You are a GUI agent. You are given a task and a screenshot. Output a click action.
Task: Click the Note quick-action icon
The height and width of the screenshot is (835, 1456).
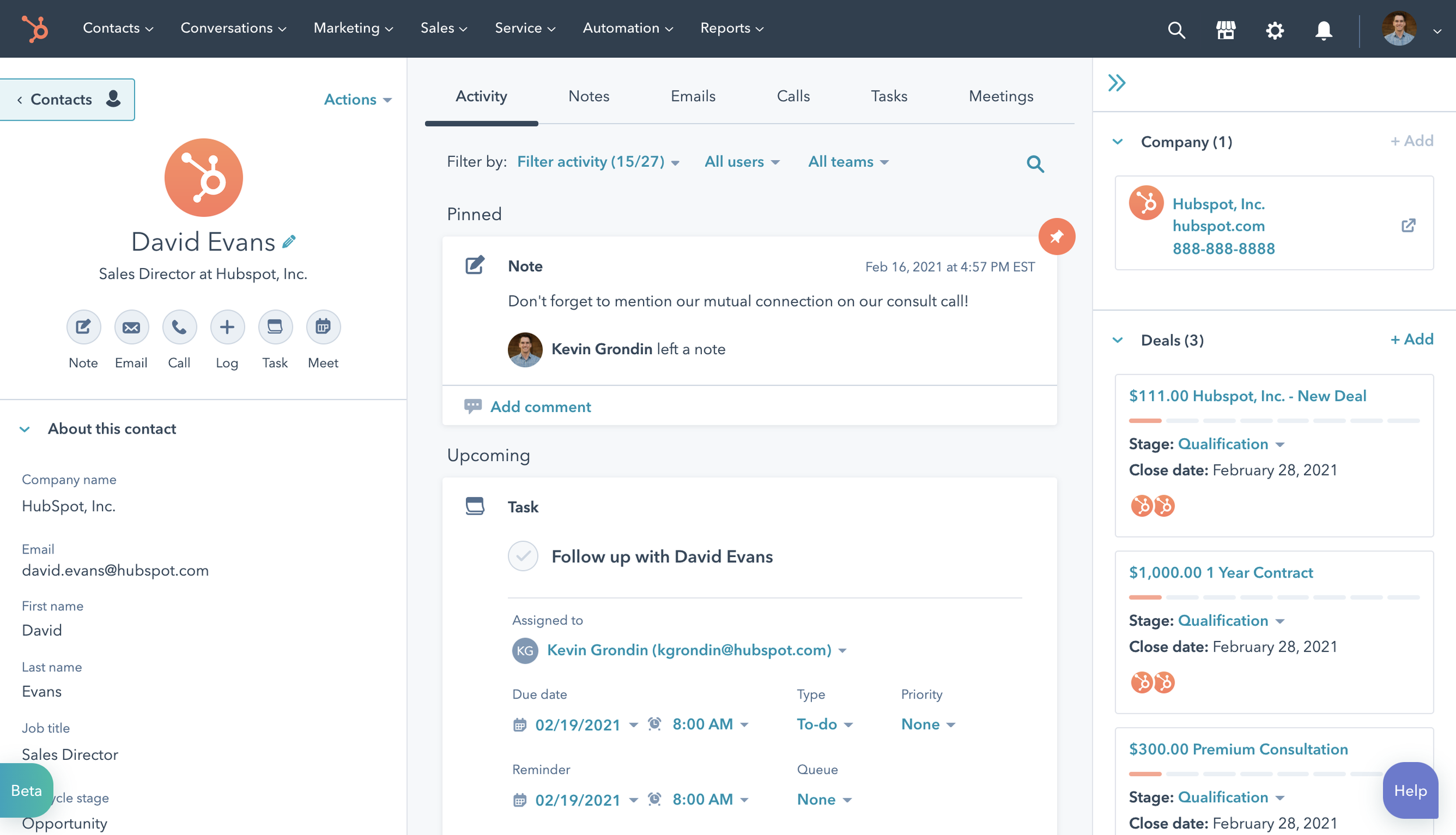coord(83,327)
